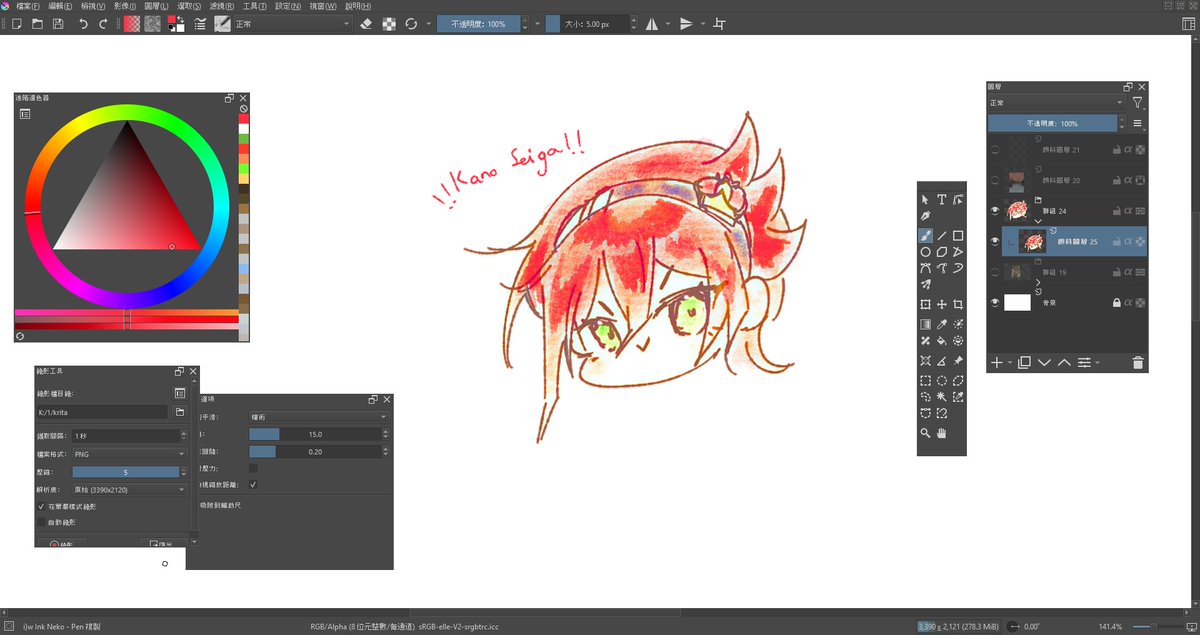Select the Ellipse shape tool

coord(925,253)
